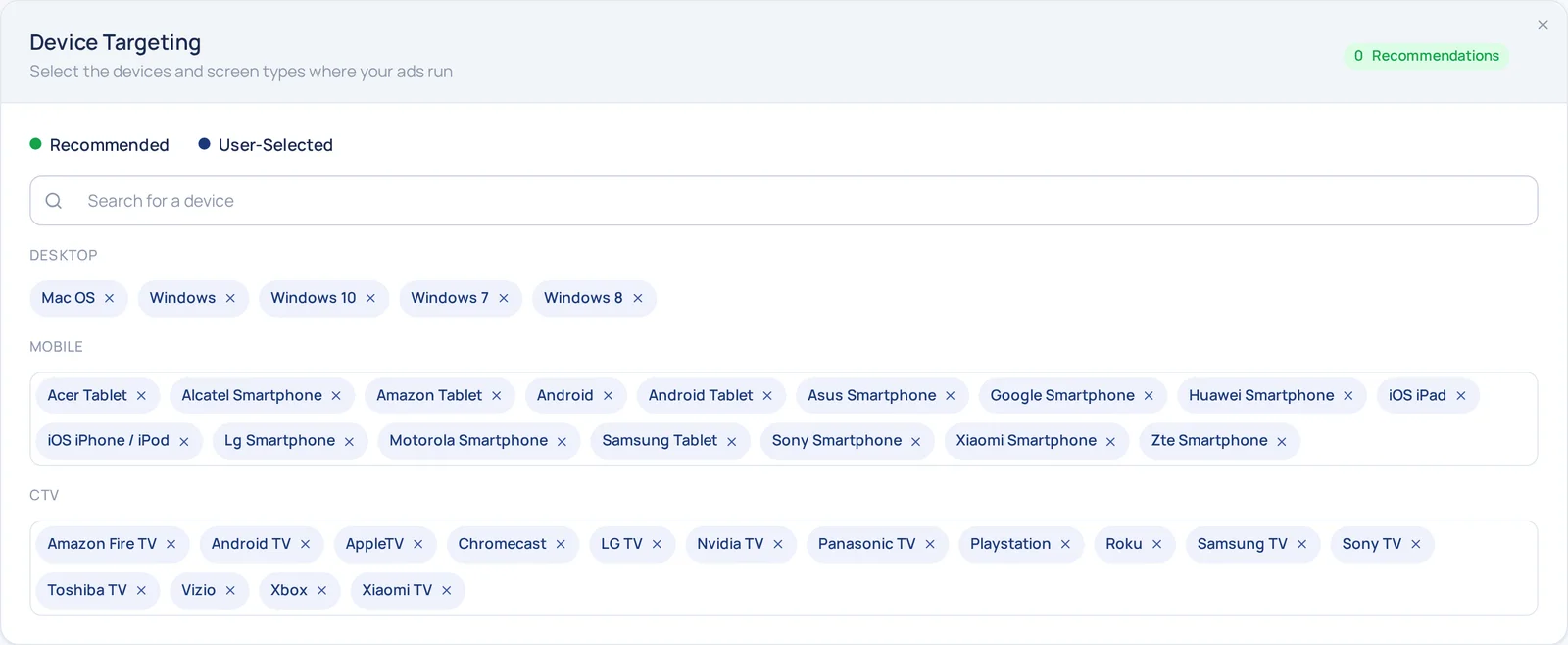Remove Windows 8 with its x icon
Screen dimensions: 1568x645
(638, 298)
